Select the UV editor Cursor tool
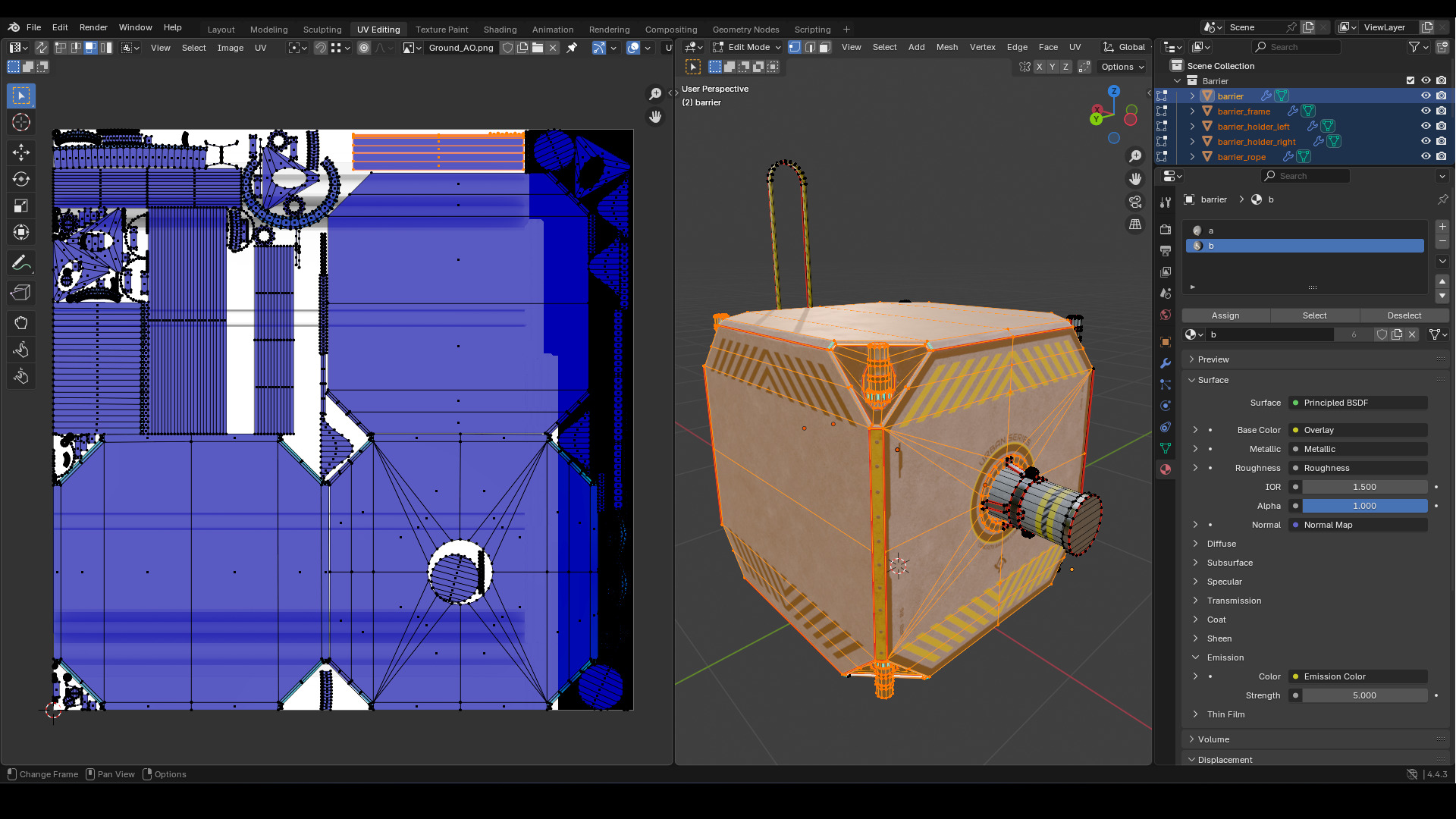Image resolution: width=1456 pixels, height=819 pixels. coord(21,122)
